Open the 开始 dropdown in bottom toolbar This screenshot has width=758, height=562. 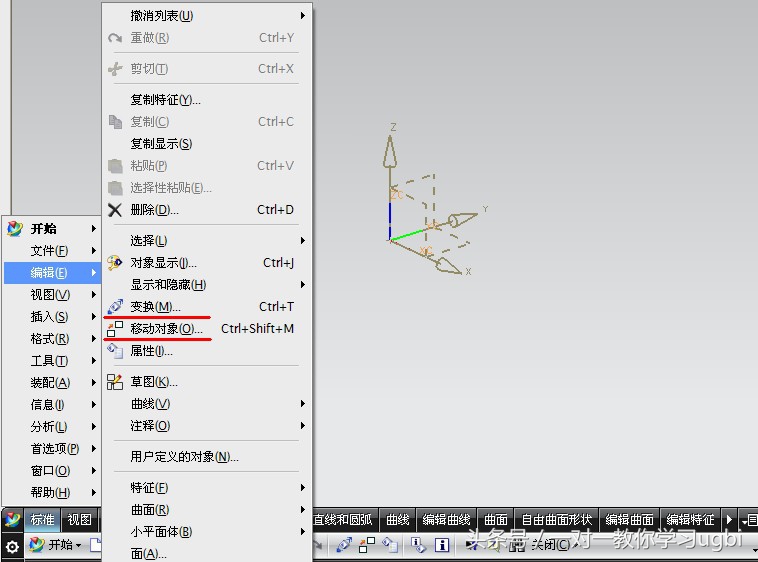(x=55, y=545)
